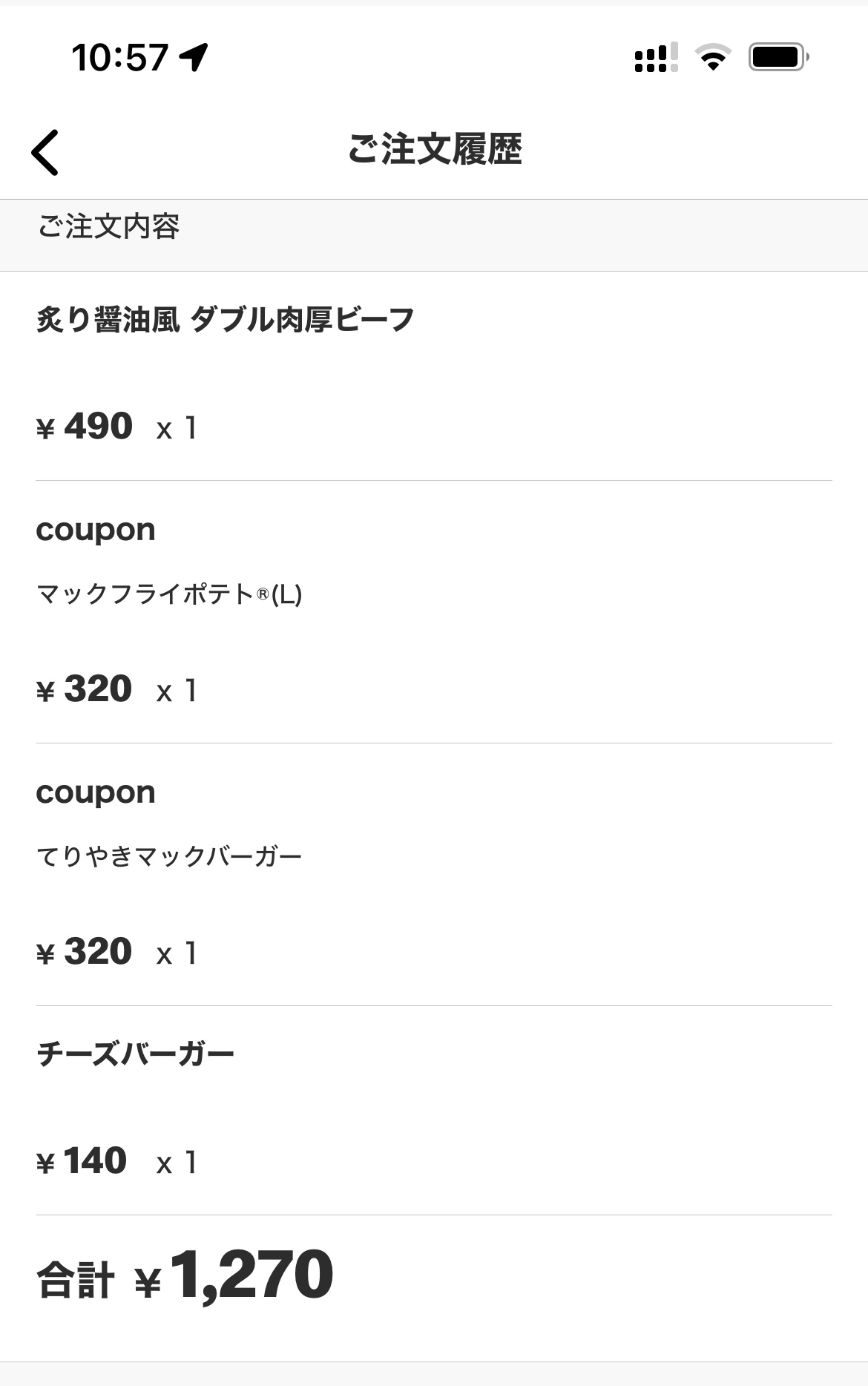Tap the first coupon label
The image size is (868, 1386).
pyautogui.click(x=96, y=530)
